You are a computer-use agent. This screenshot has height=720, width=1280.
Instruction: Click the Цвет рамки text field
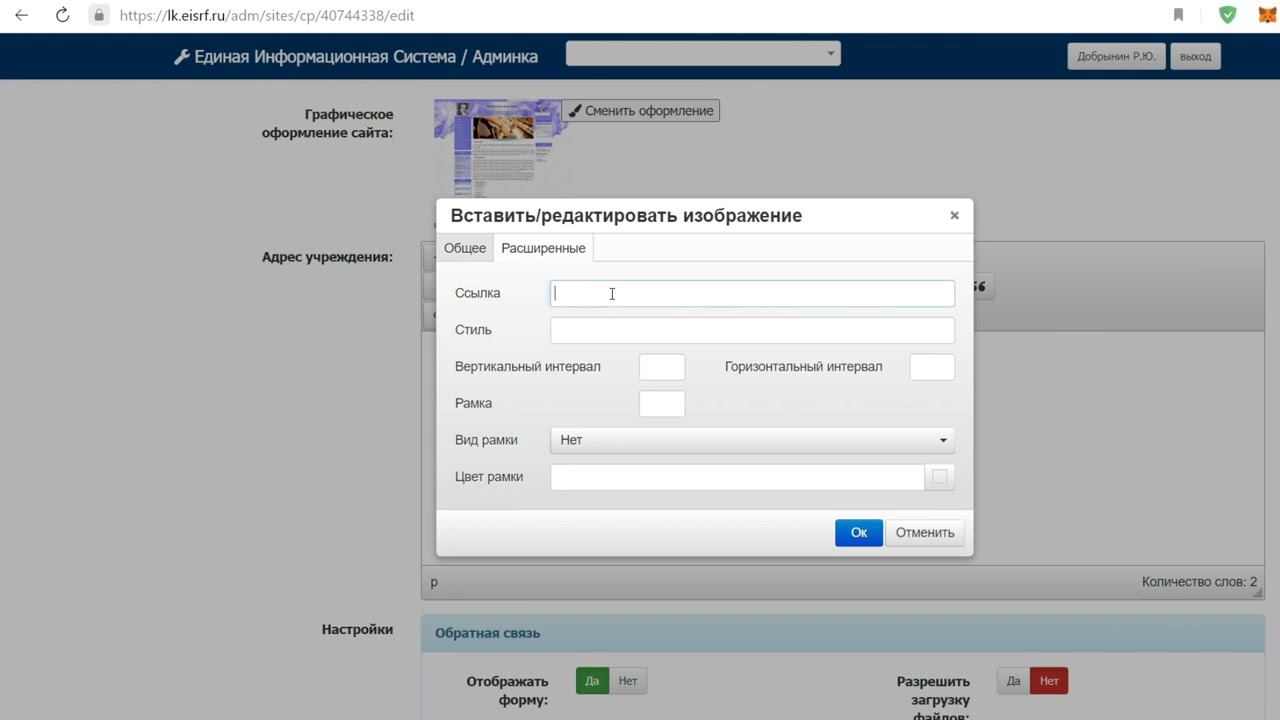737,477
